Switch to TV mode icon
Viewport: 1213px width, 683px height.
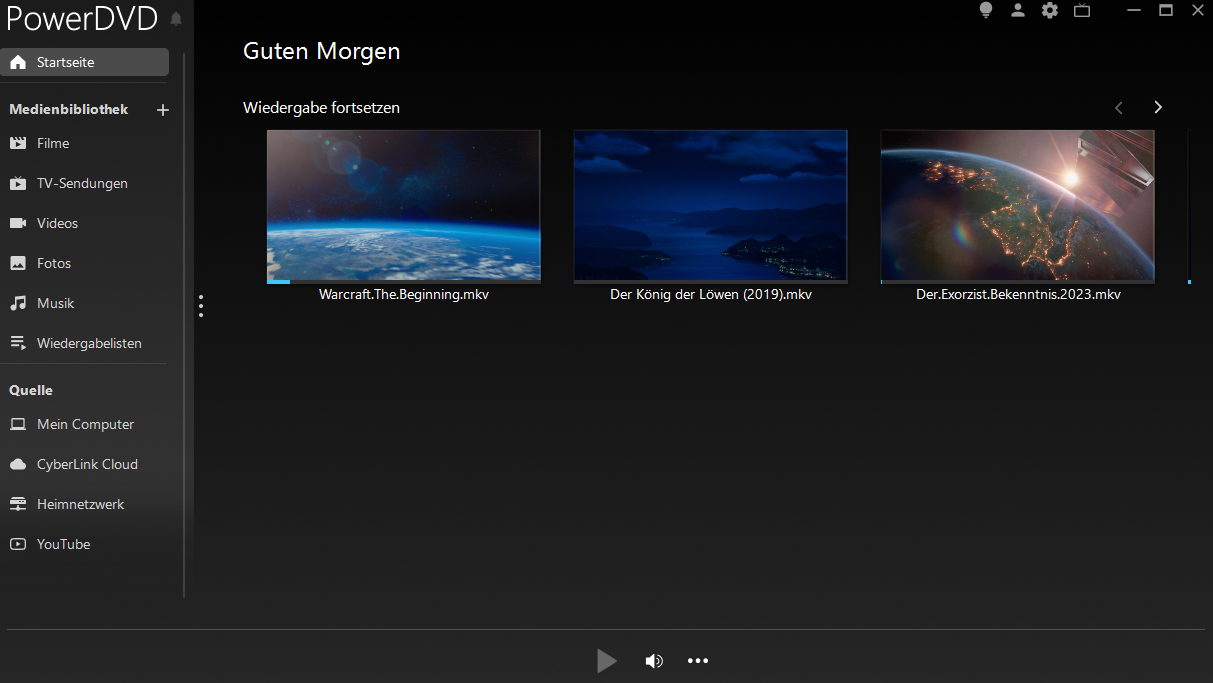[1082, 10]
